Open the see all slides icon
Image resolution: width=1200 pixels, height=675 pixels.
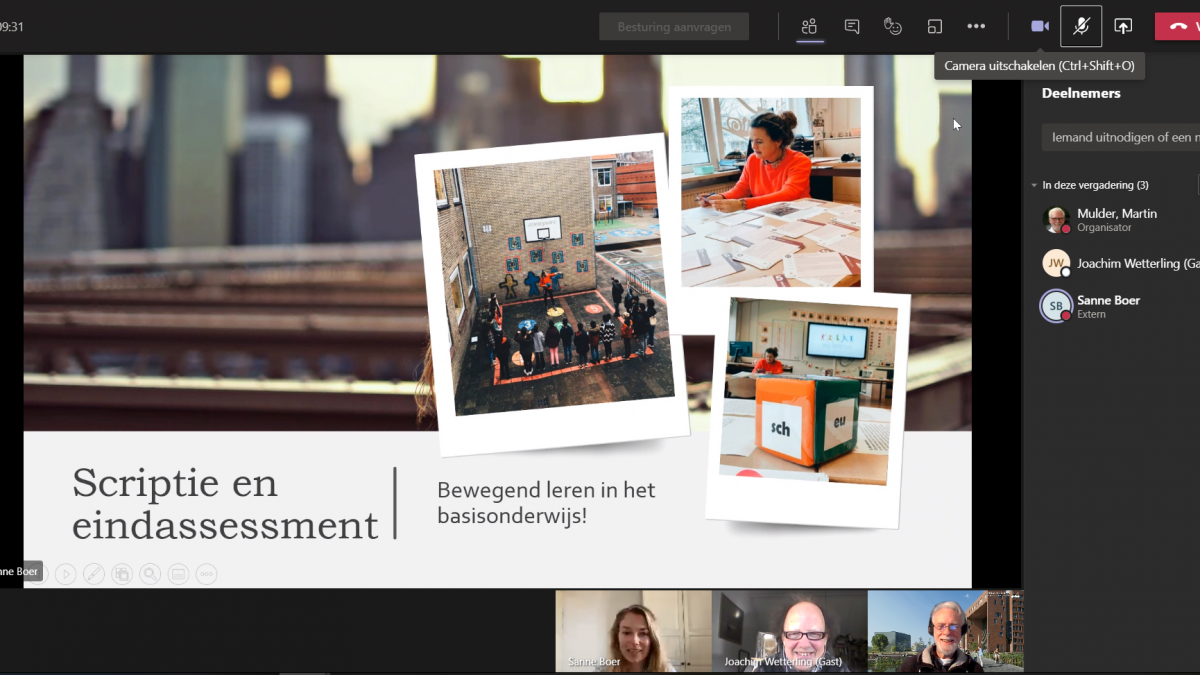tap(122, 573)
